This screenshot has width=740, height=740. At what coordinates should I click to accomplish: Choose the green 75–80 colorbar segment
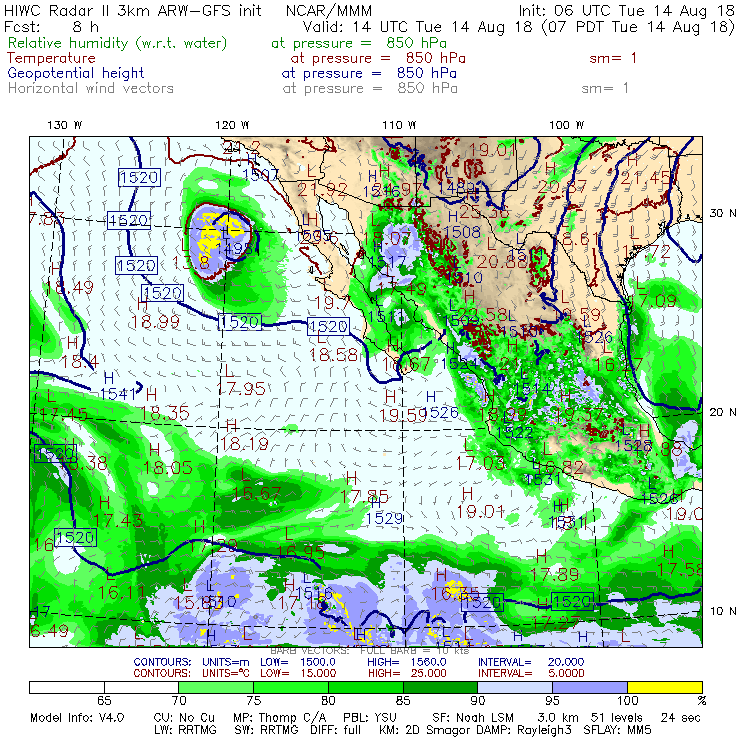point(291,687)
